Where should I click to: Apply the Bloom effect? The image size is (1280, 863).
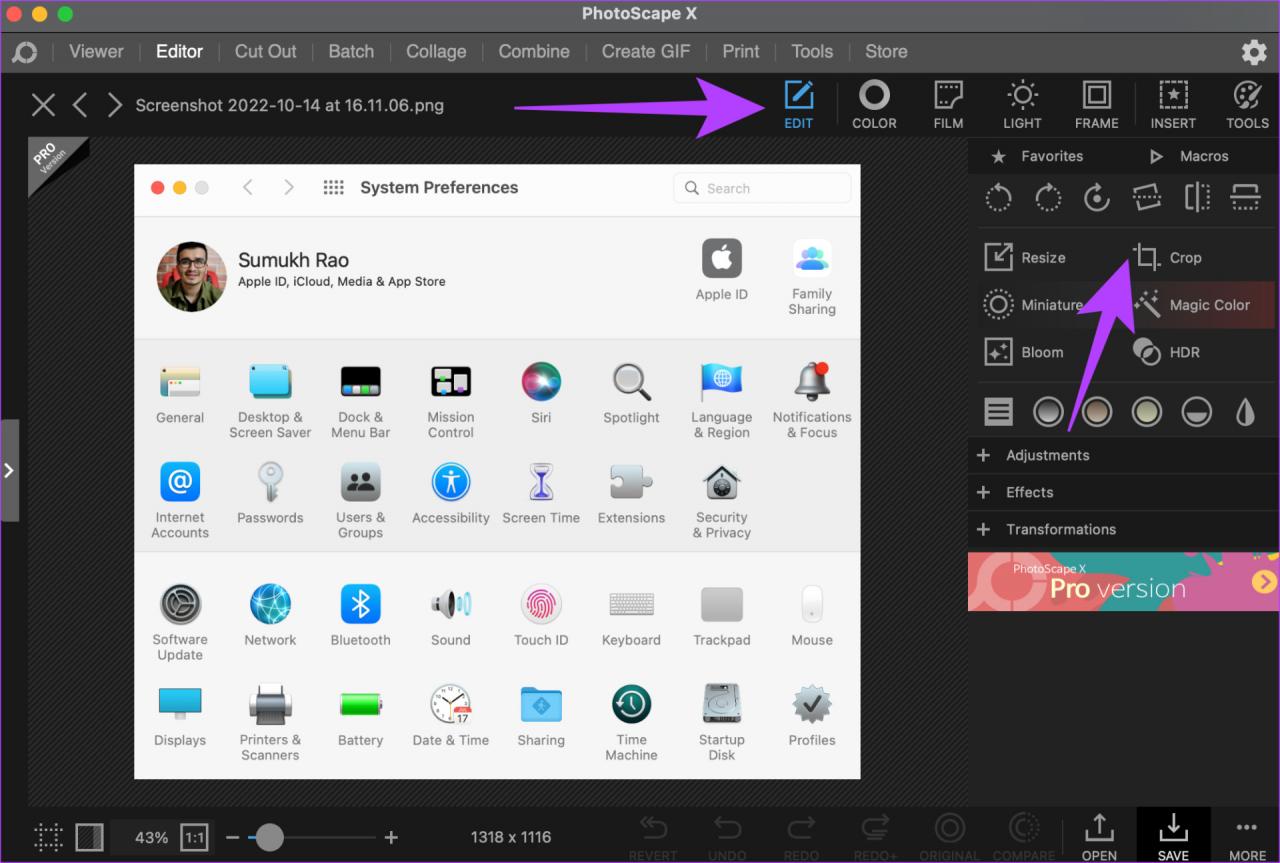tap(1024, 352)
